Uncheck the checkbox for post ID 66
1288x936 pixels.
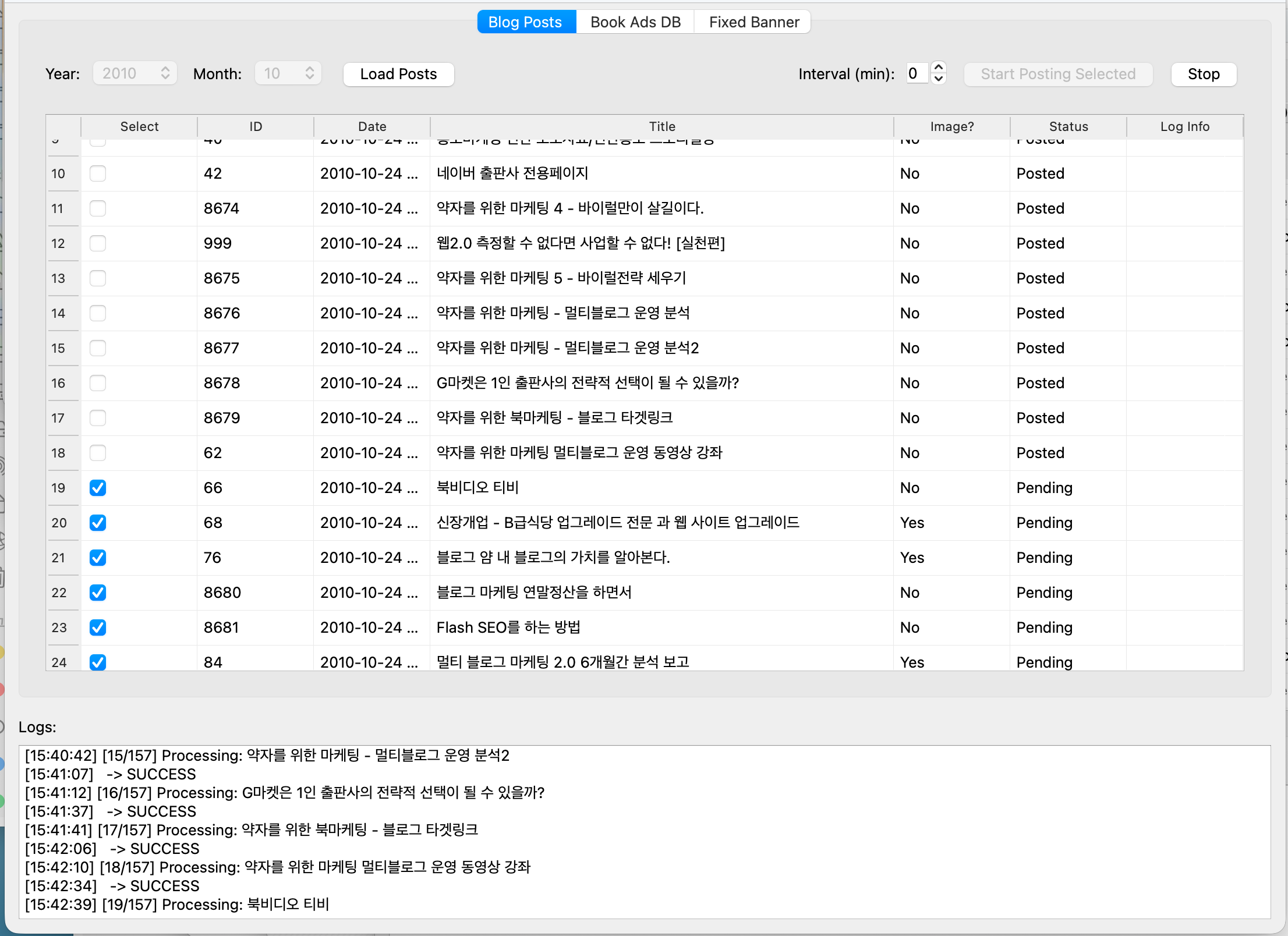[x=98, y=488]
